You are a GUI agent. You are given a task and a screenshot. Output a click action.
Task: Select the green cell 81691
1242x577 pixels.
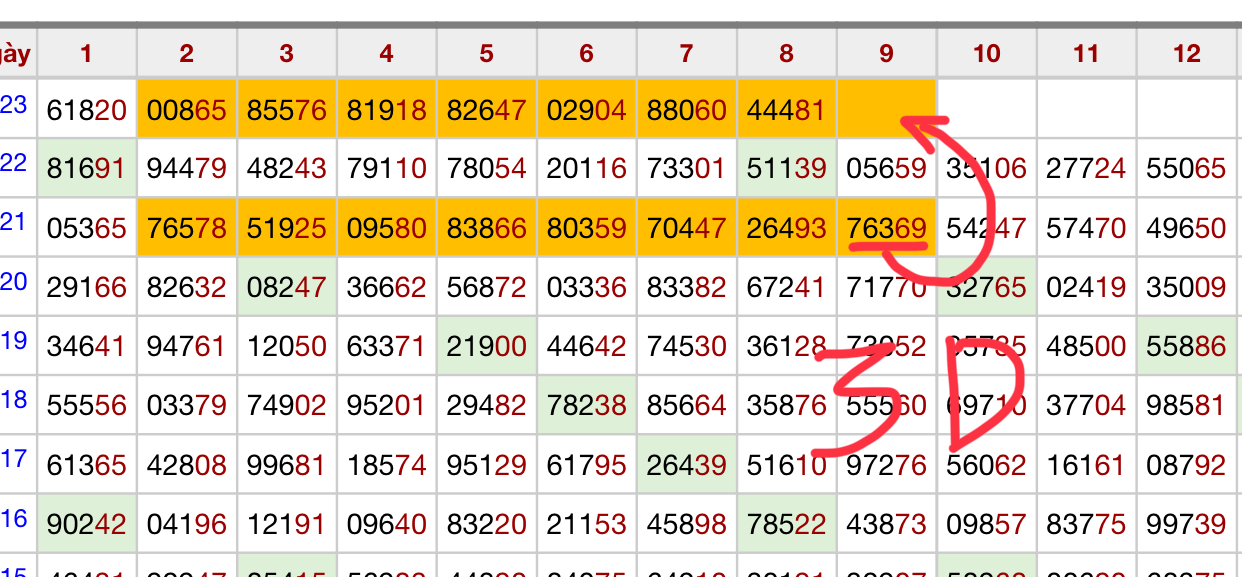(x=86, y=169)
